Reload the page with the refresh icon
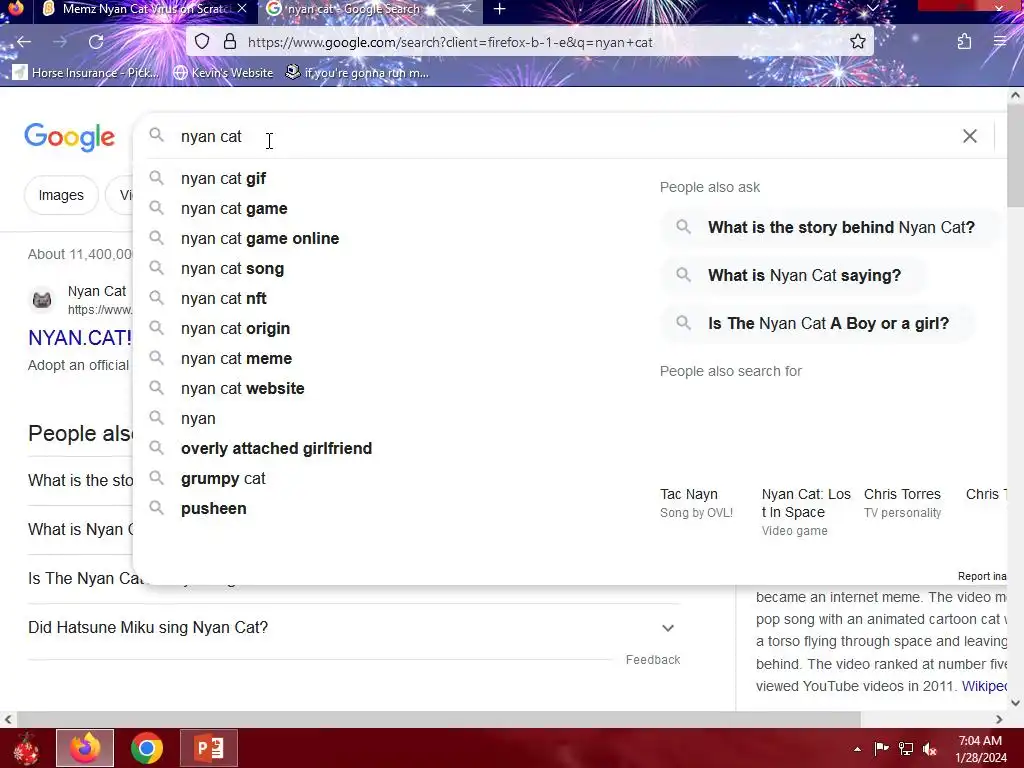 [x=96, y=42]
